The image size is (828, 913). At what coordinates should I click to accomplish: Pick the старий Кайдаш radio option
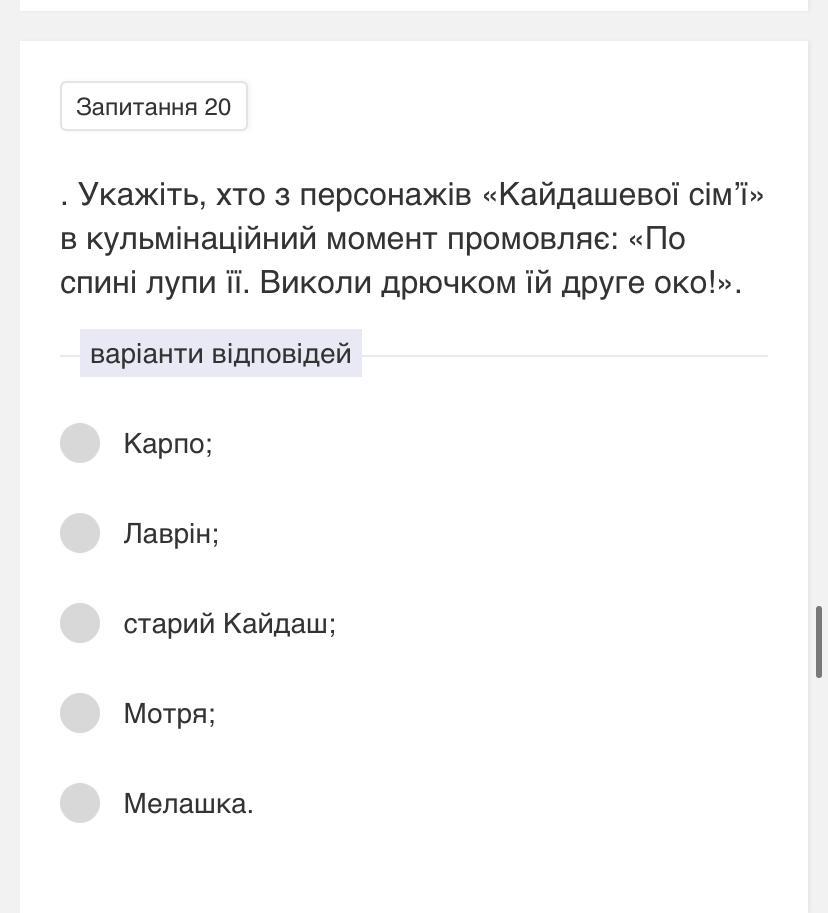pos(80,623)
